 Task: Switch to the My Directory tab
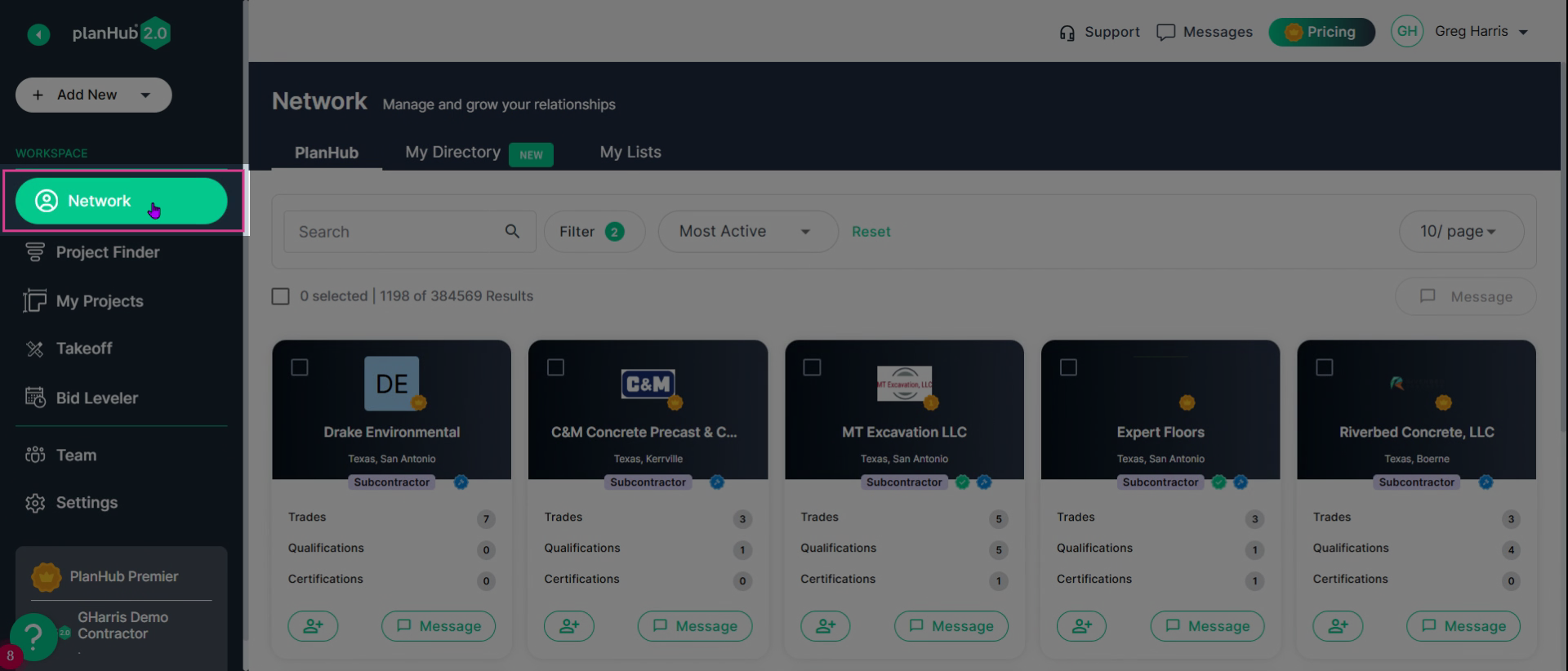pyautogui.click(x=453, y=153)
